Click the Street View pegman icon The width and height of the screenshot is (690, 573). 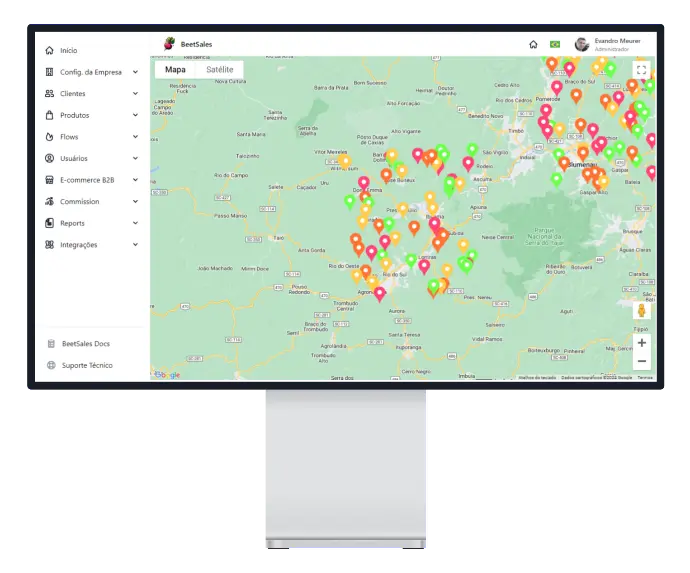coord(641,311)
